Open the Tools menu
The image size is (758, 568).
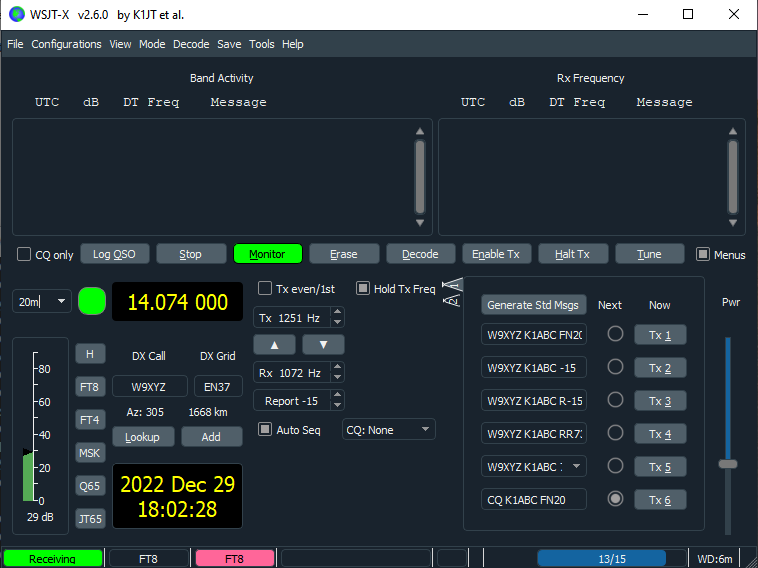click(262, 44)
